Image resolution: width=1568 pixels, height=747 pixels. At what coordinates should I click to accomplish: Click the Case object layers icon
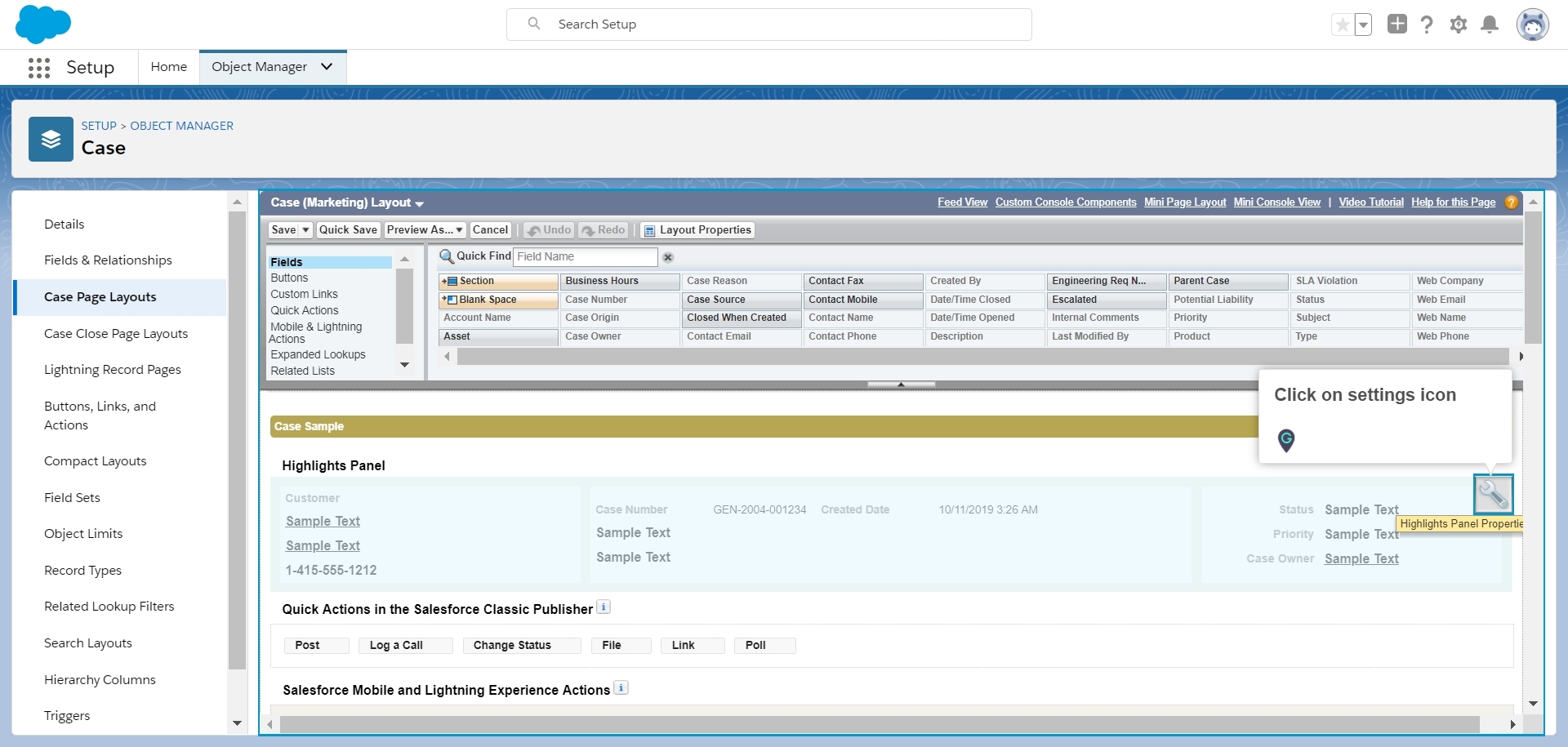[x=51, y=139]
